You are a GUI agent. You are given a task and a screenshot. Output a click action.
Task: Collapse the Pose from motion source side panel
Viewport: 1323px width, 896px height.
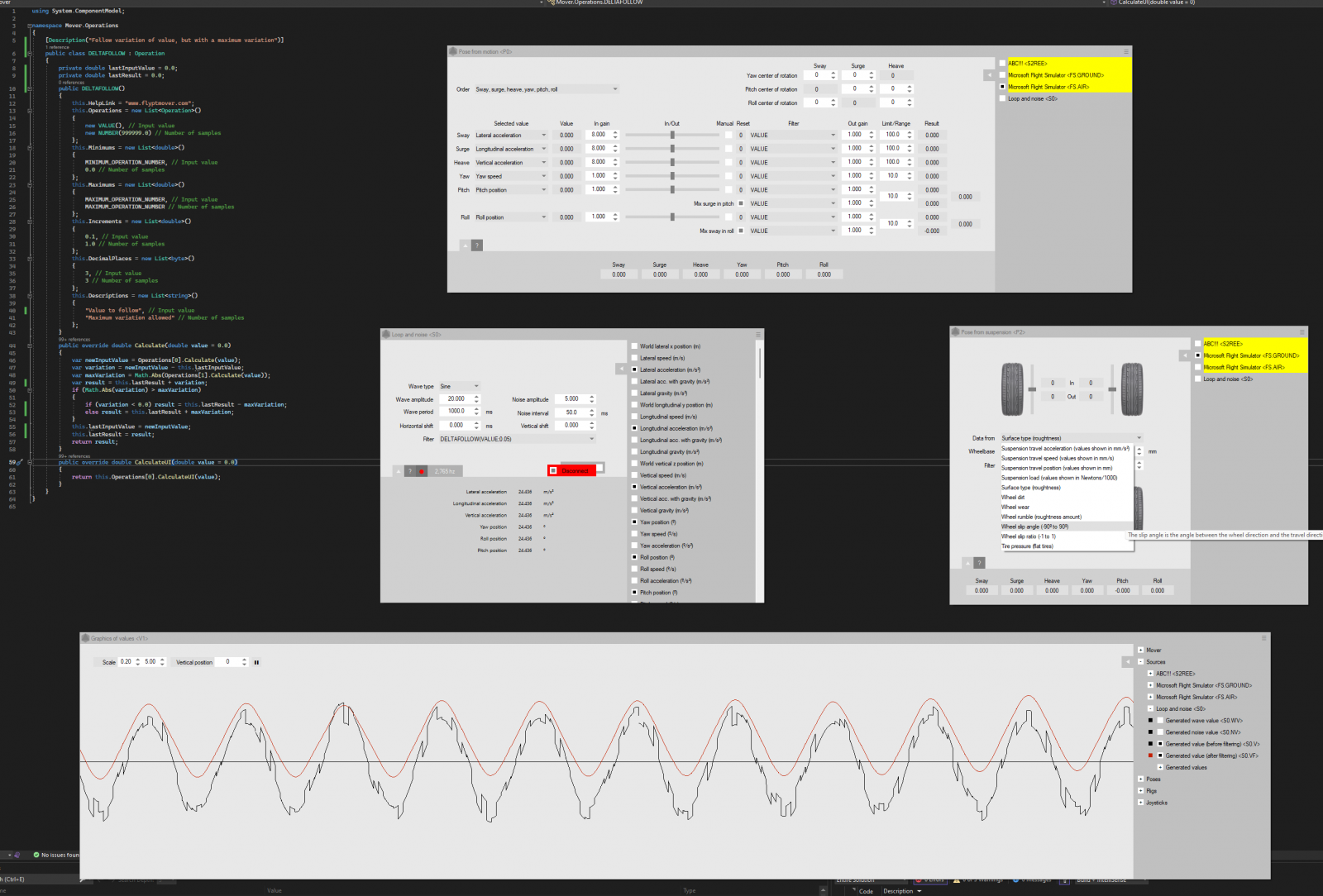(x=989, y=75)
